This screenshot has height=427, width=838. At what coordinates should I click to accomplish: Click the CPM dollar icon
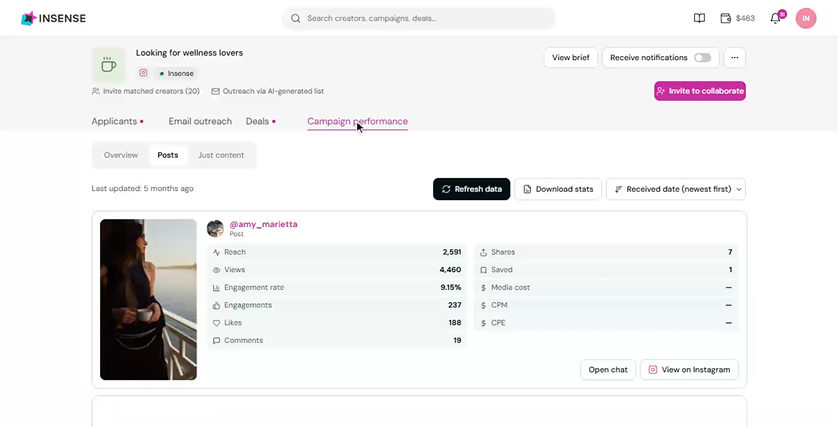483,305
